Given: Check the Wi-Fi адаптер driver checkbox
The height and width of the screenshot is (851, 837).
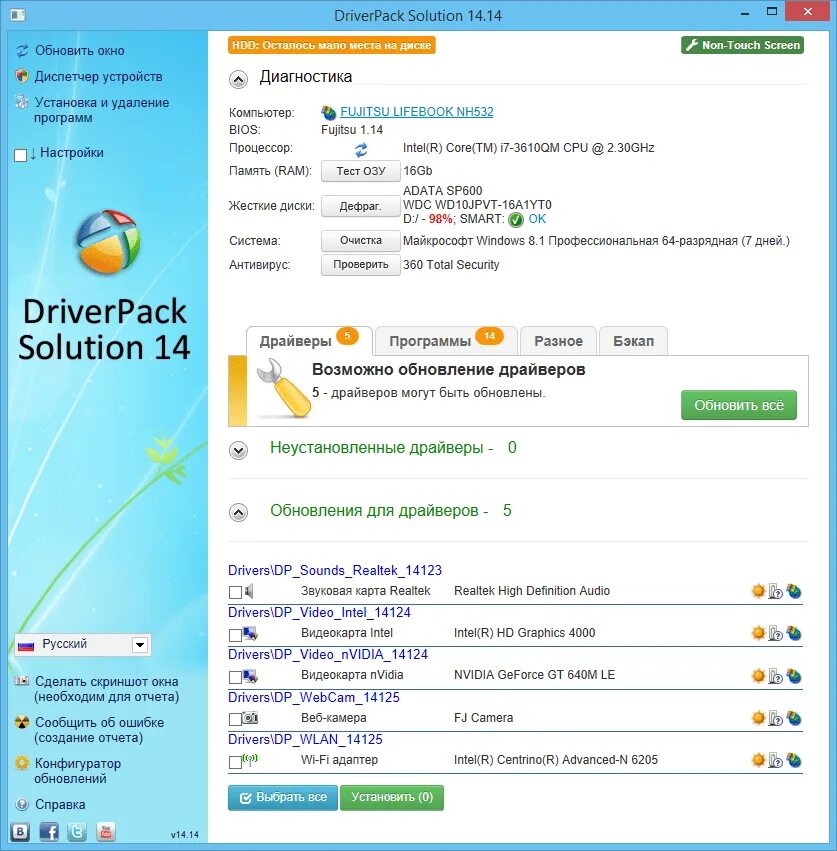Looking at the screenshot, I should click(x=235, y=762).
